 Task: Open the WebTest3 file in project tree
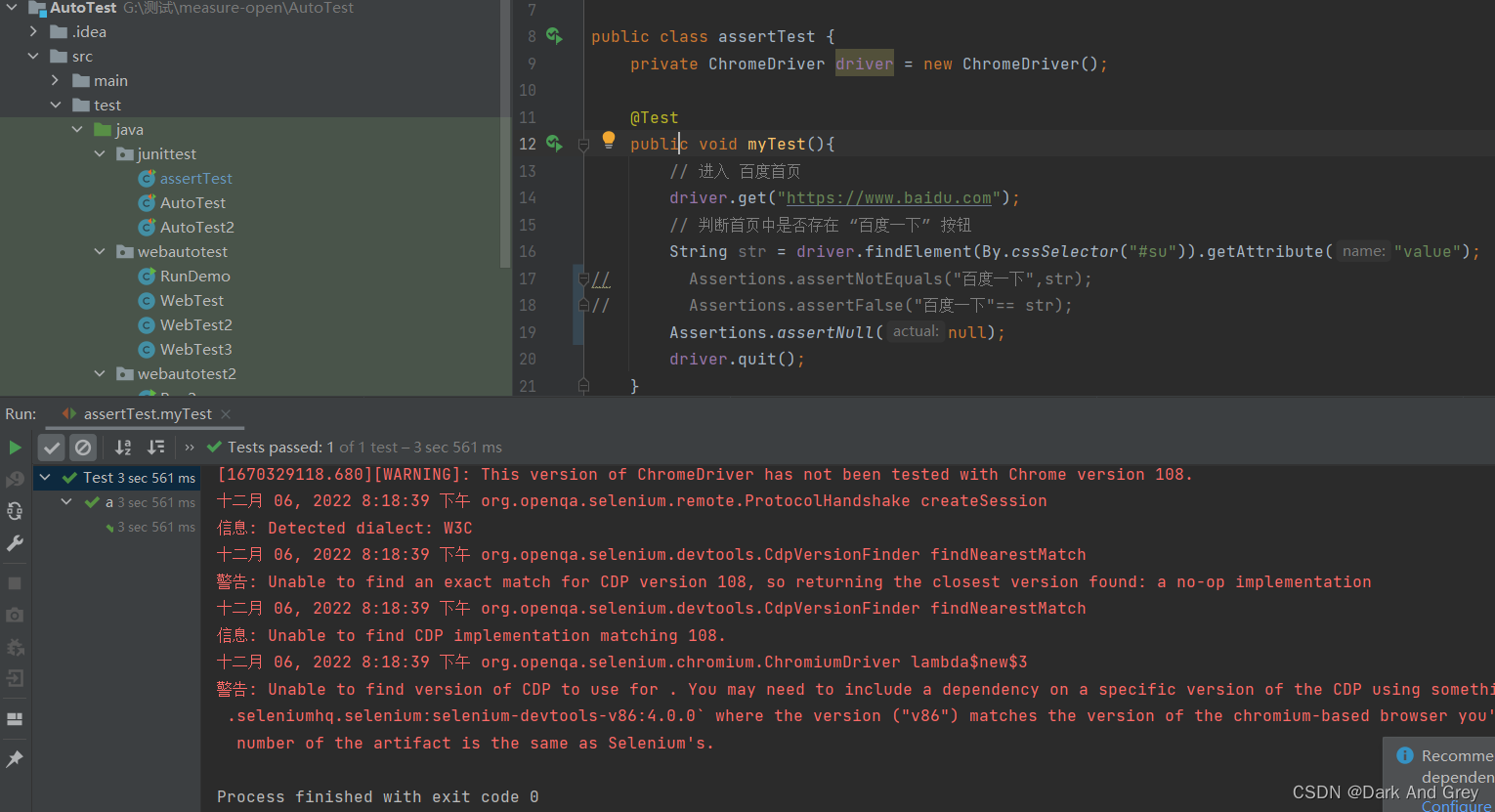point(196,349)
